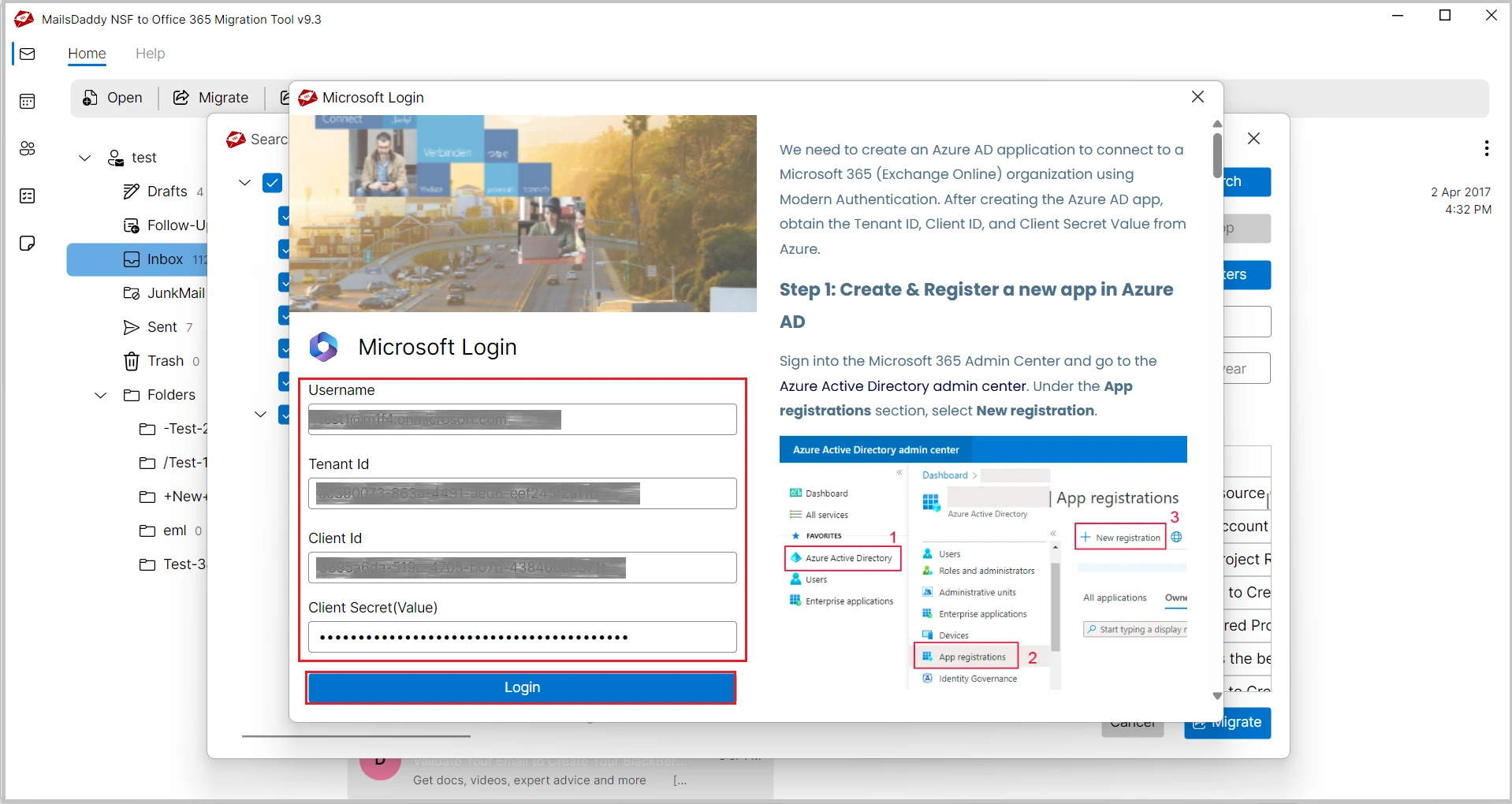Collapse the top folder list chevron
Viewport: 1512px width, 804px height.
245,183
